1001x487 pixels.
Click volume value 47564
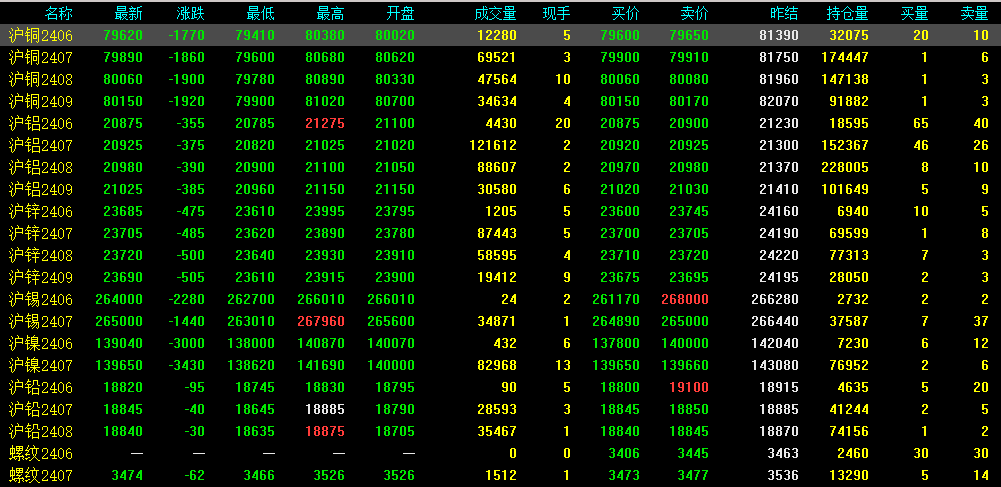pos(497,79)
